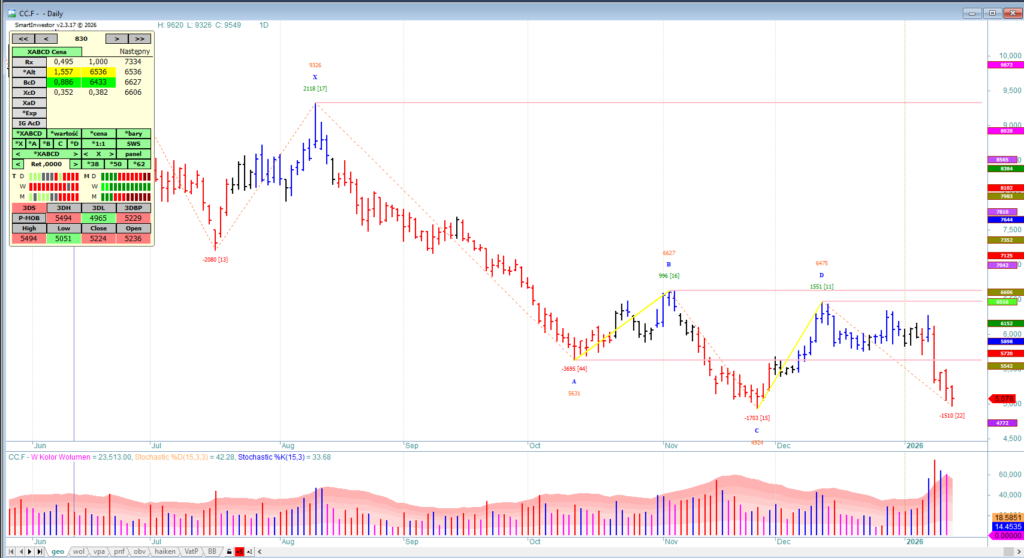This screenshot has width=1024, height=558.
Task: Expand right arrow next to Ret ,0000
Action: [x=75, y=164]
